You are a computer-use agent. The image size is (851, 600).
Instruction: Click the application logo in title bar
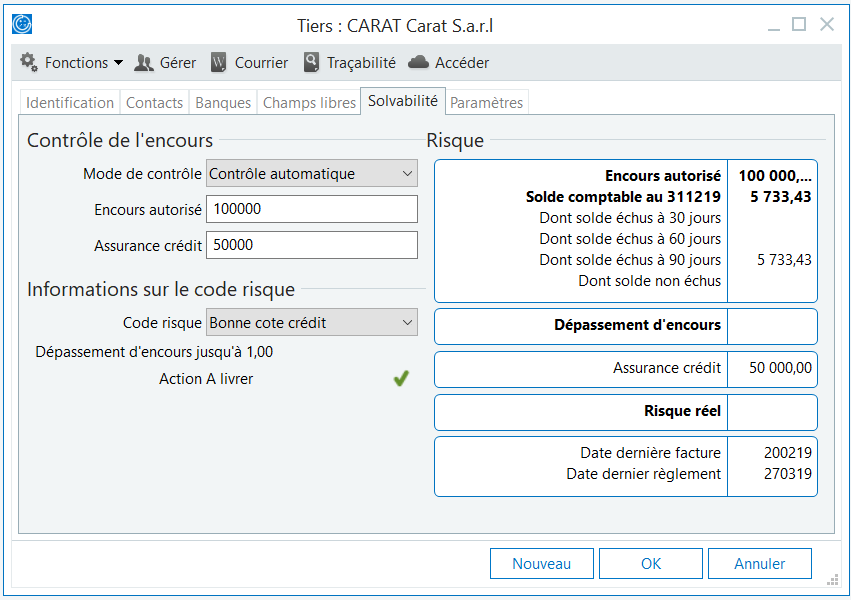pos(22,25)
